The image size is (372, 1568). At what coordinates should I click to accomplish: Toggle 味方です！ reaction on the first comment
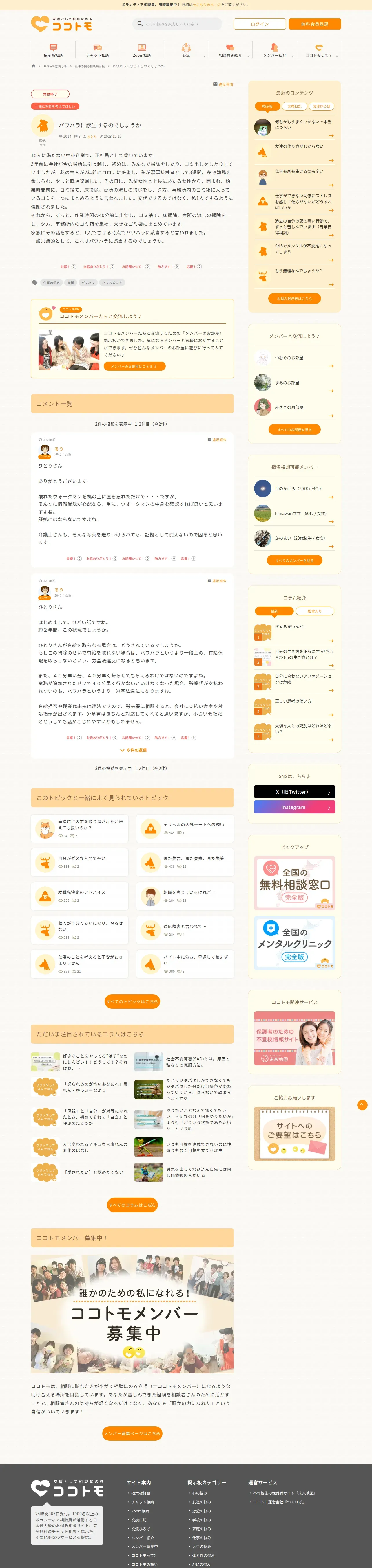click(165, 558)
